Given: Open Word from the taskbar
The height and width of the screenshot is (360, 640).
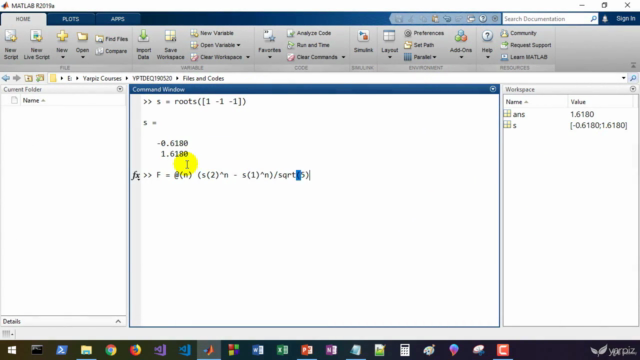Looking at the screenshot, I should pyautogui.click(x=258, y=350).
